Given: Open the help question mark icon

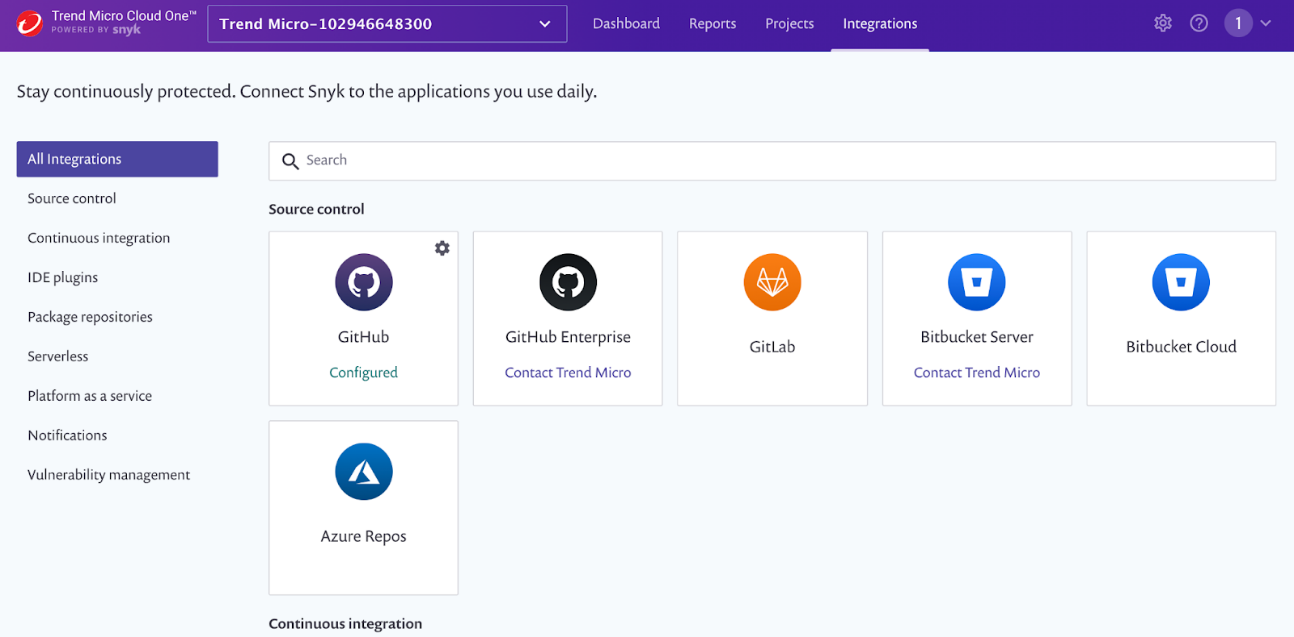Looking at the screenshot, I should 1199,23.
